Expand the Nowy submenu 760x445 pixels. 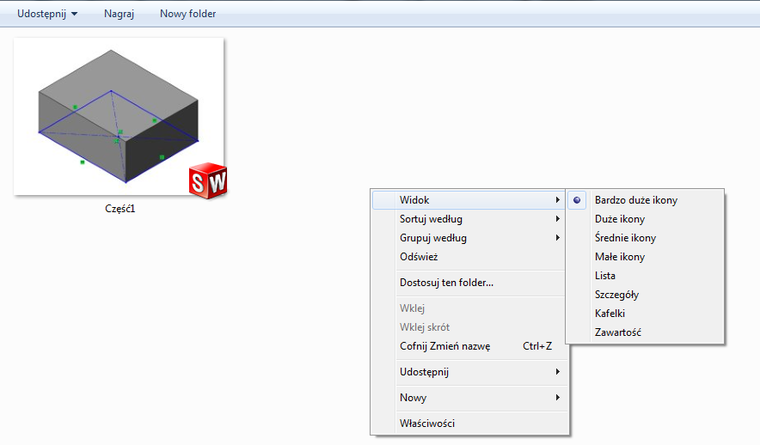point(468,397)
